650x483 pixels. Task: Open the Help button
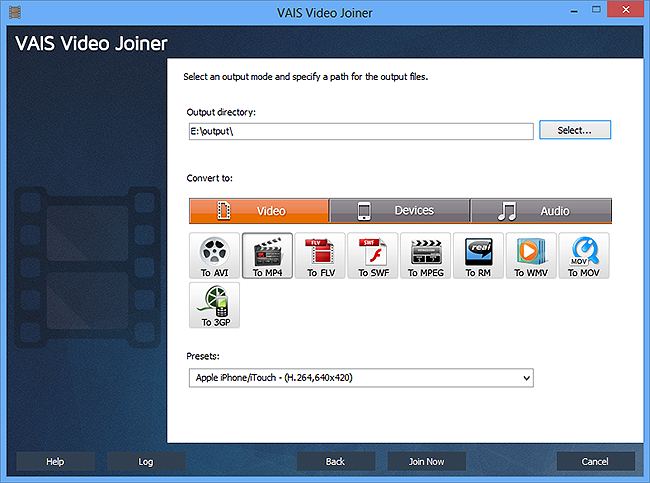pos(55,461)
